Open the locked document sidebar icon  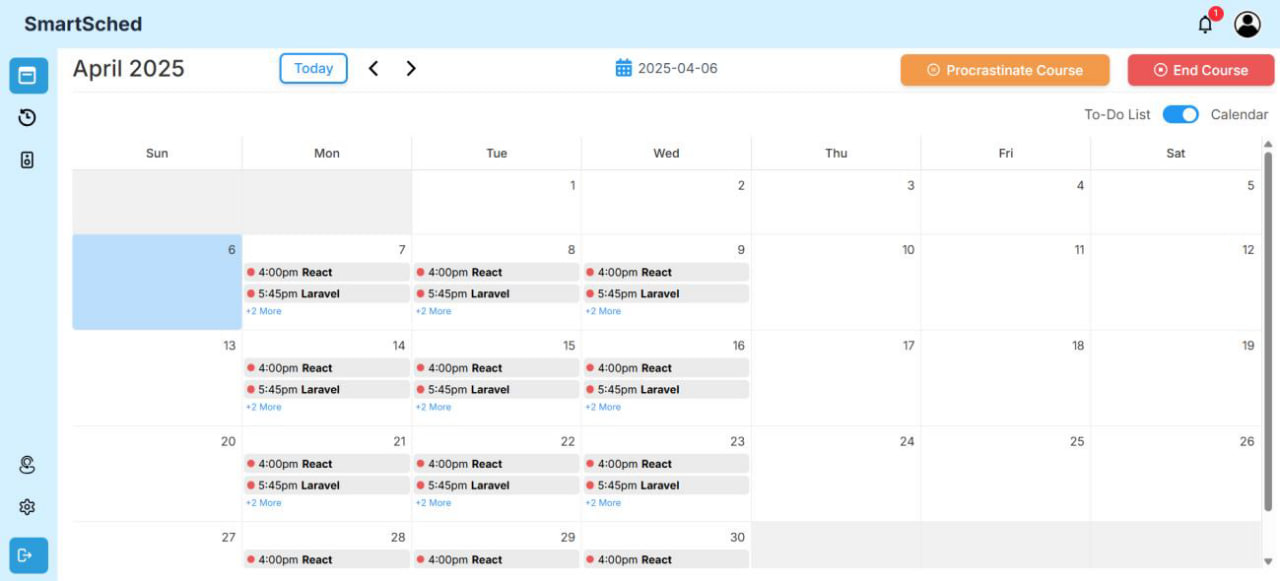pos(28,160)
